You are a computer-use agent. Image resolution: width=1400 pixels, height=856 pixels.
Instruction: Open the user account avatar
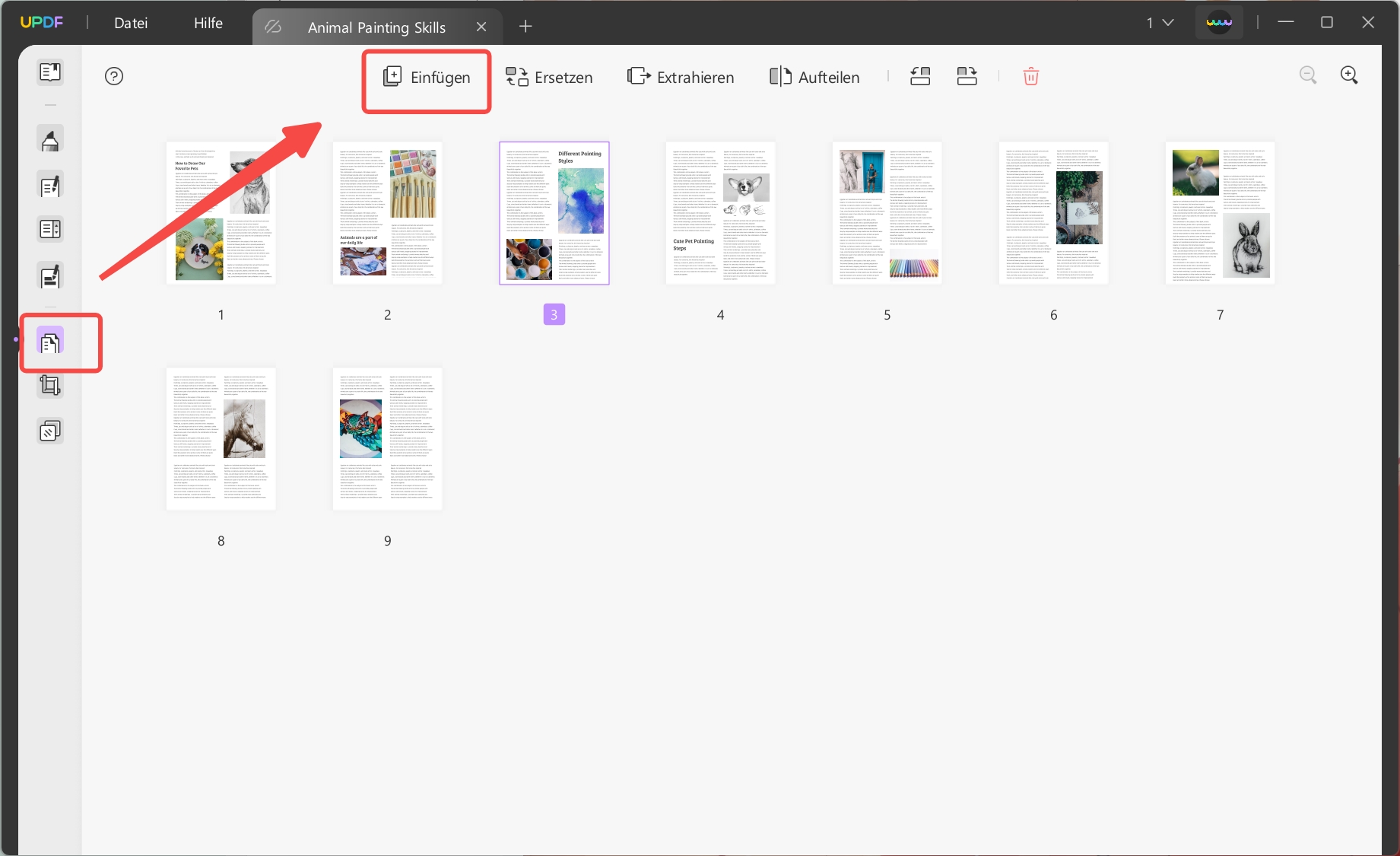tap(1219, 23)
